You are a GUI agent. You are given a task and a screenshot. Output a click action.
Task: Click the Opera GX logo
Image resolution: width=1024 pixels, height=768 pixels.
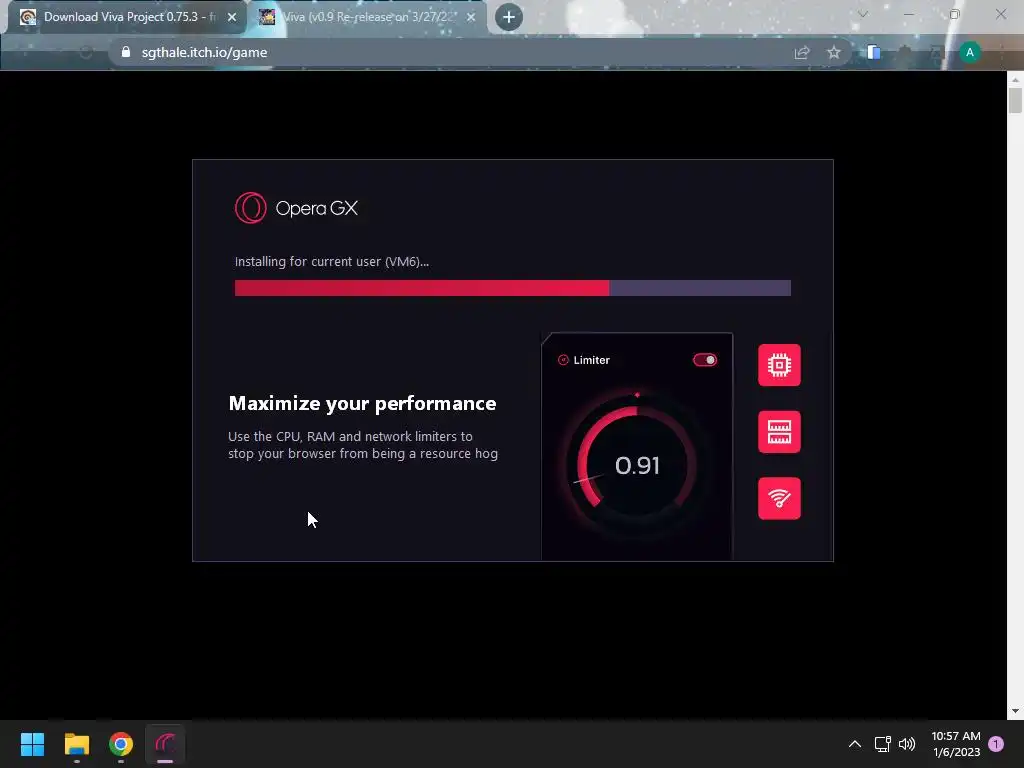(x=296, y=208)
